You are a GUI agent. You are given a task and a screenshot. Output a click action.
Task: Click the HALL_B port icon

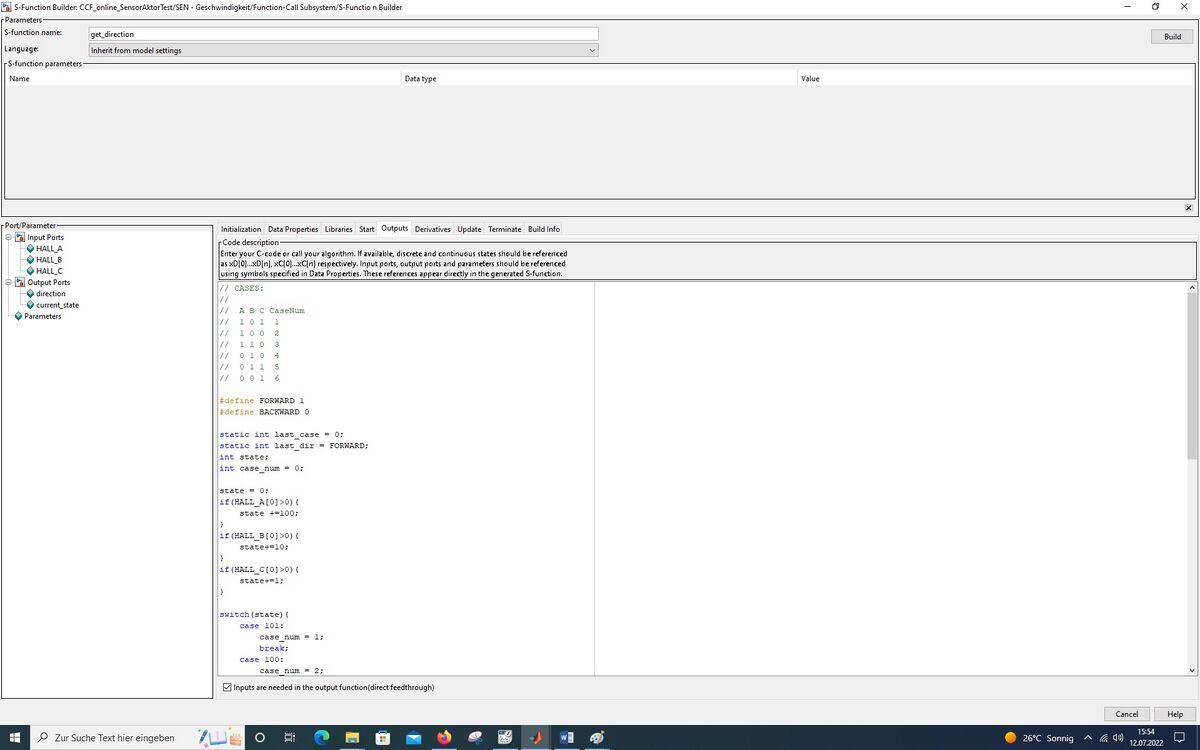(x=30, y=260)
